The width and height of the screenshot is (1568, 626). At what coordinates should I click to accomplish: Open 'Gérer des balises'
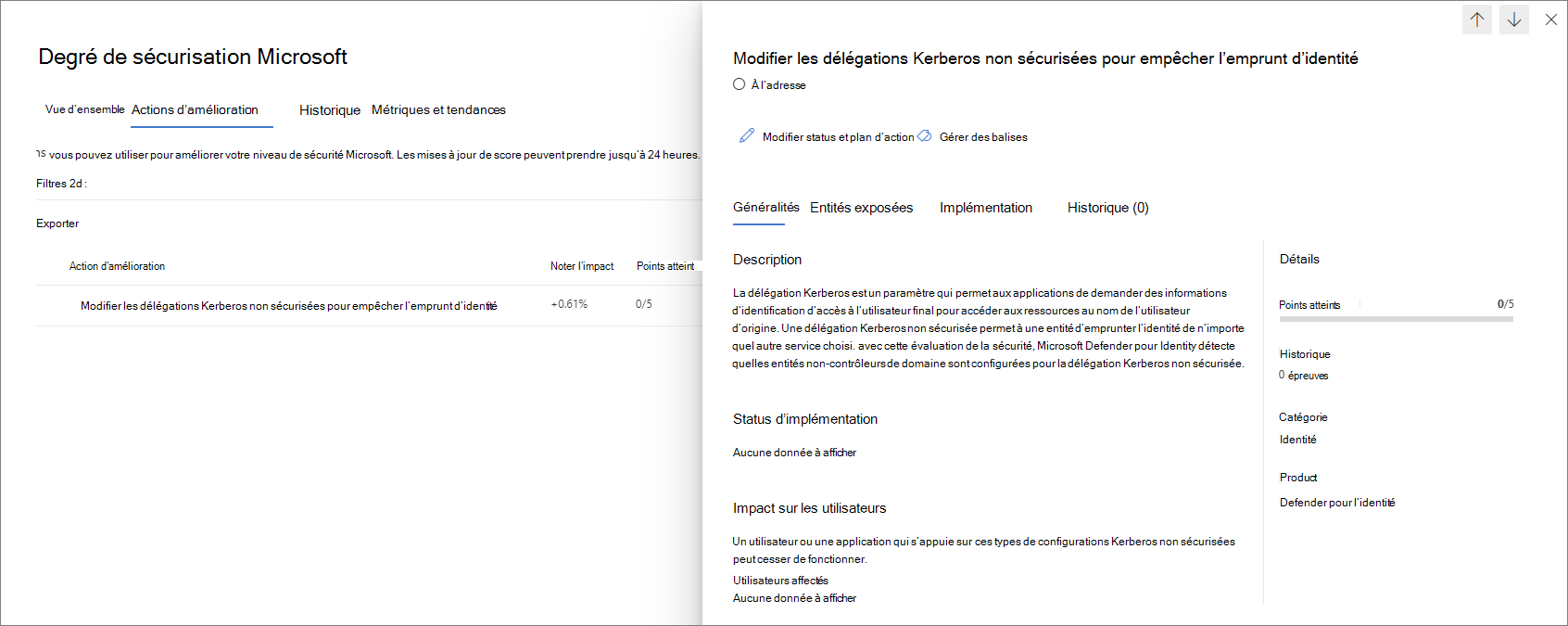(x=983, y=136)
